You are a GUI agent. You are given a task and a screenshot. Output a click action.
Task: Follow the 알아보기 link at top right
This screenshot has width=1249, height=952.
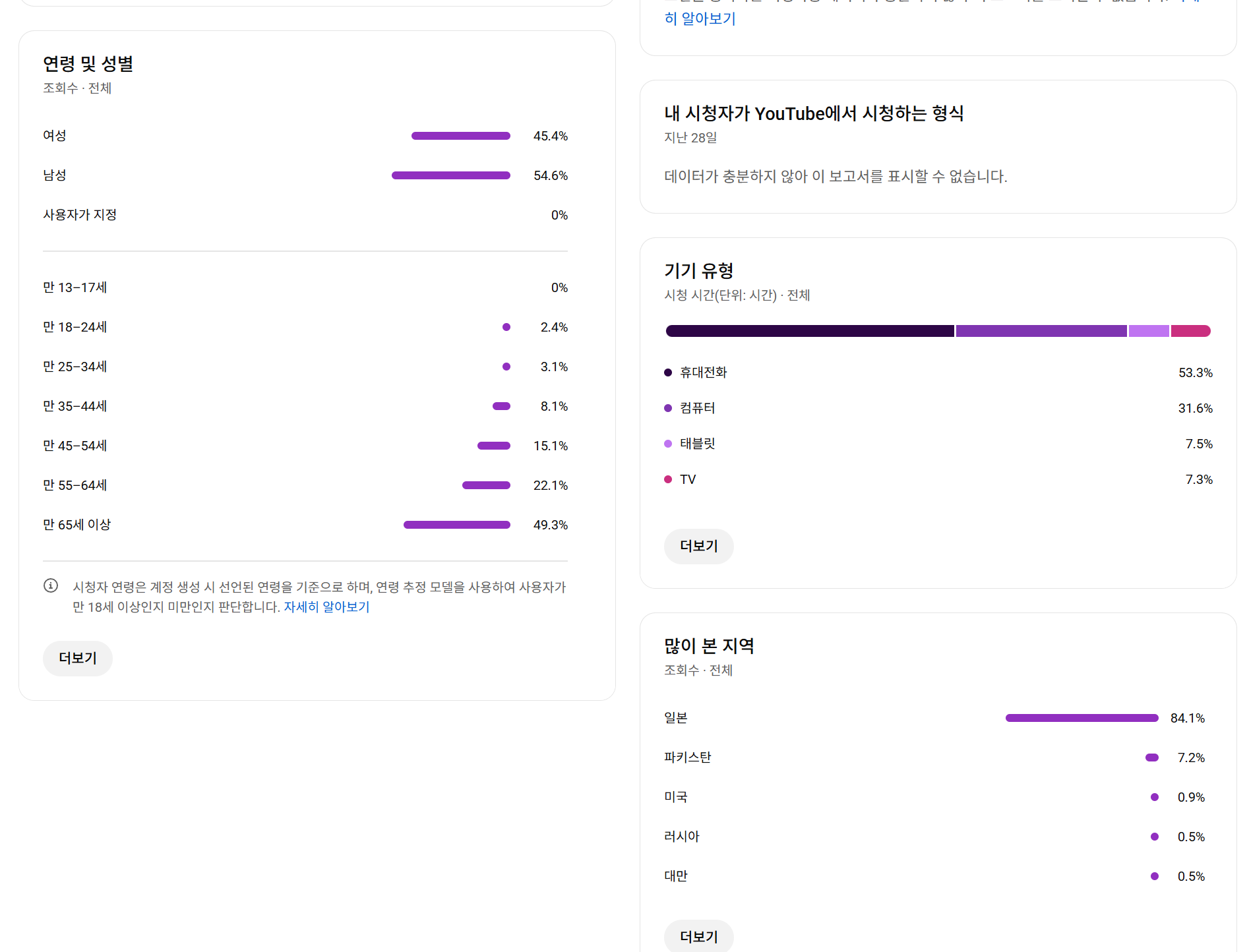700,18
